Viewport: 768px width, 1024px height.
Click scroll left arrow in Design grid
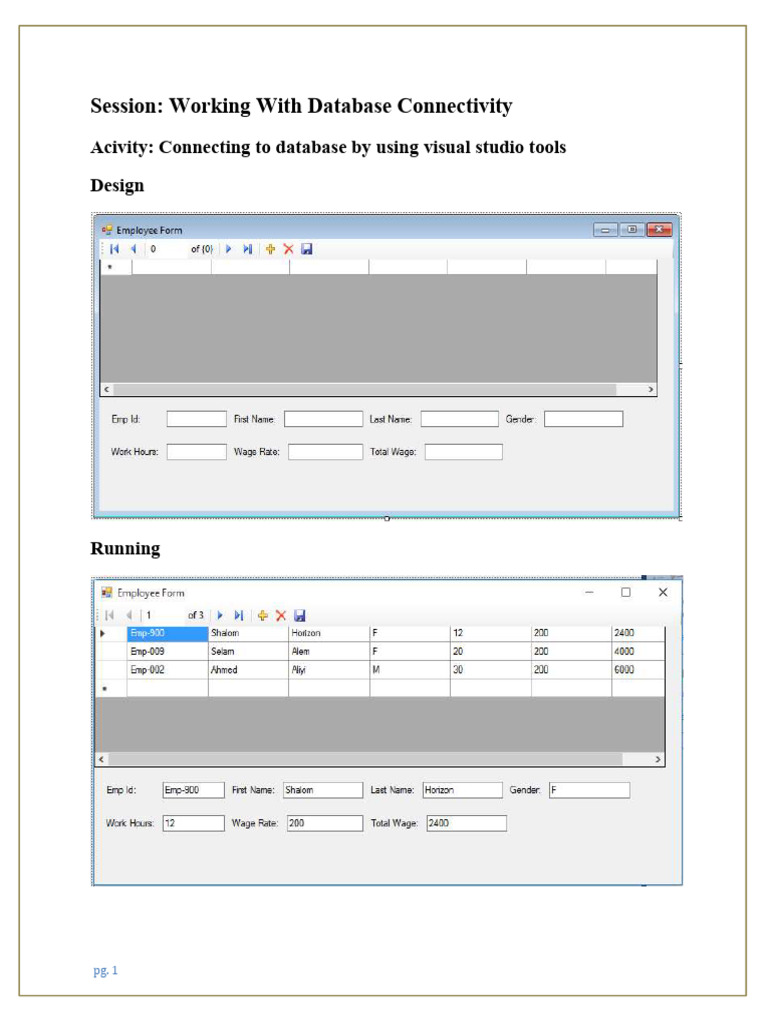106,389
